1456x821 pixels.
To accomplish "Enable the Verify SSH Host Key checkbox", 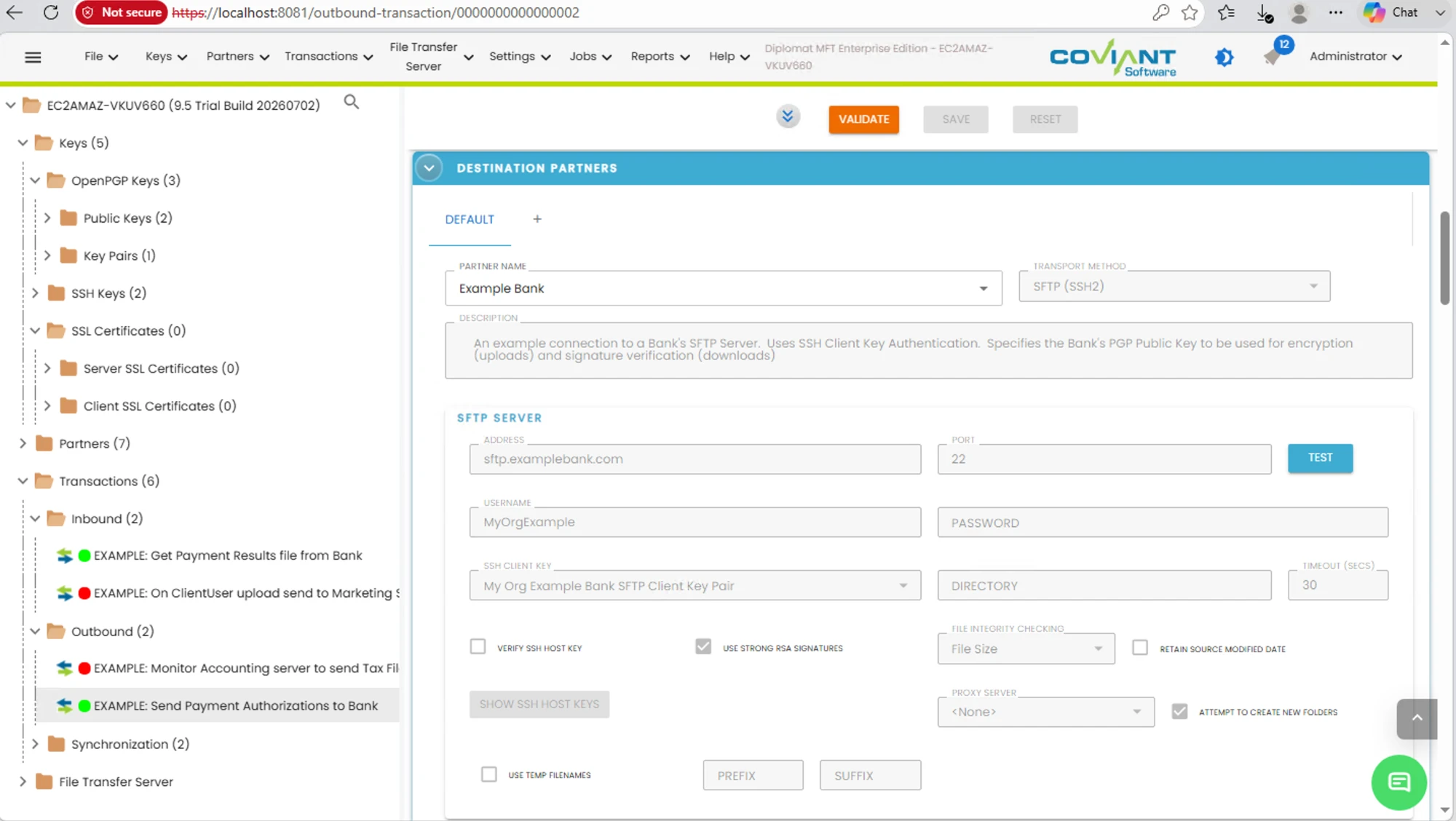I will (x=478, y=646).
